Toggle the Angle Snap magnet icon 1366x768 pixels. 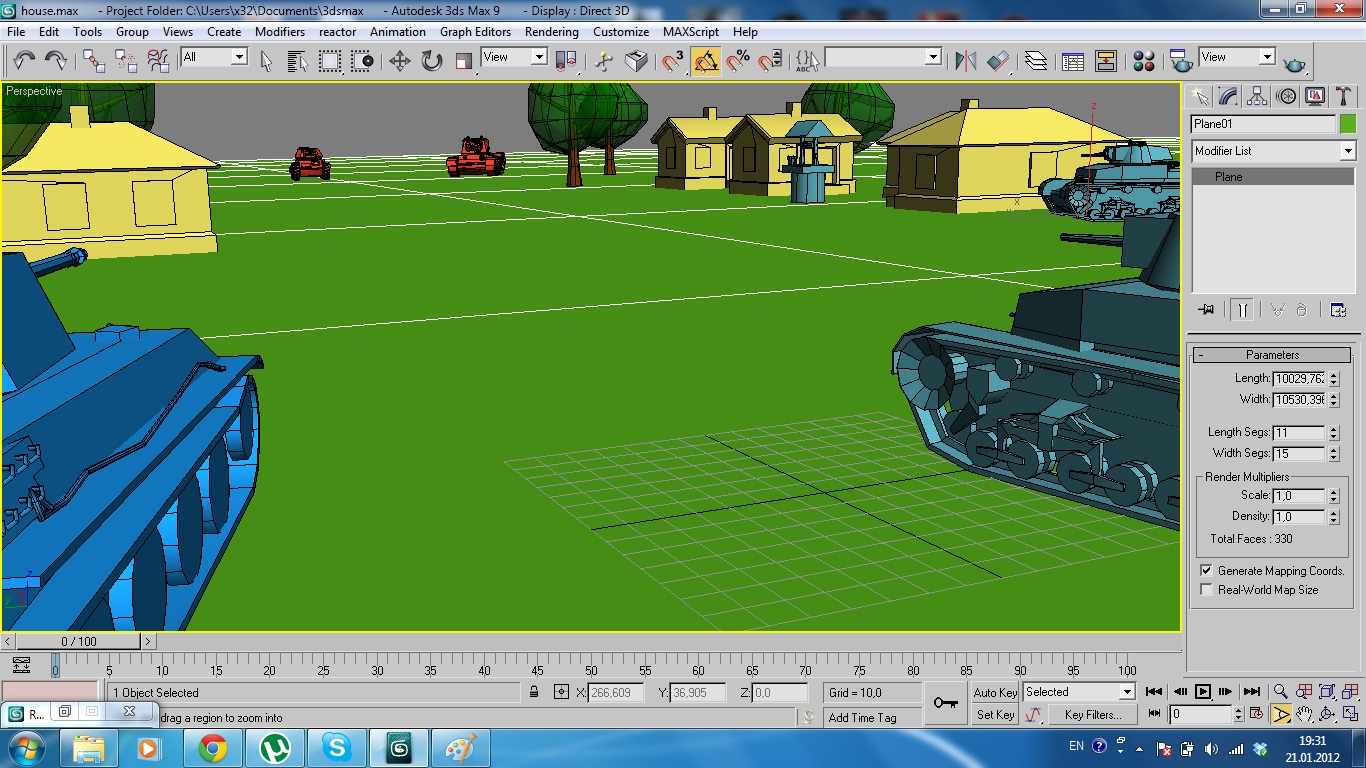(706, 61)
